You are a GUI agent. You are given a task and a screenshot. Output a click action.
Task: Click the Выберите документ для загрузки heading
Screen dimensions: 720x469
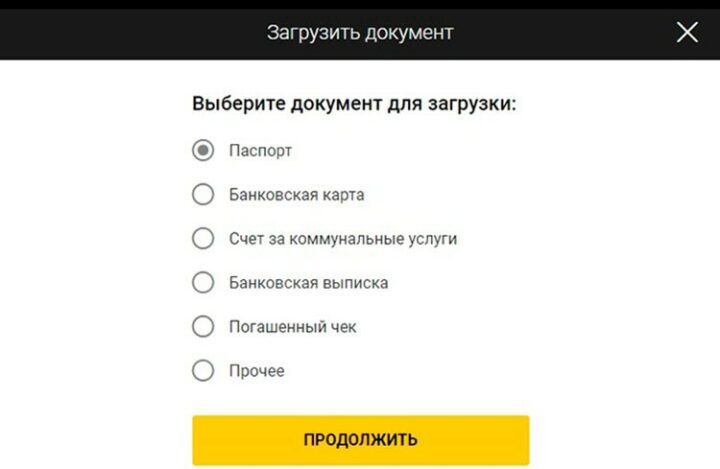click(x=354, y=103)
